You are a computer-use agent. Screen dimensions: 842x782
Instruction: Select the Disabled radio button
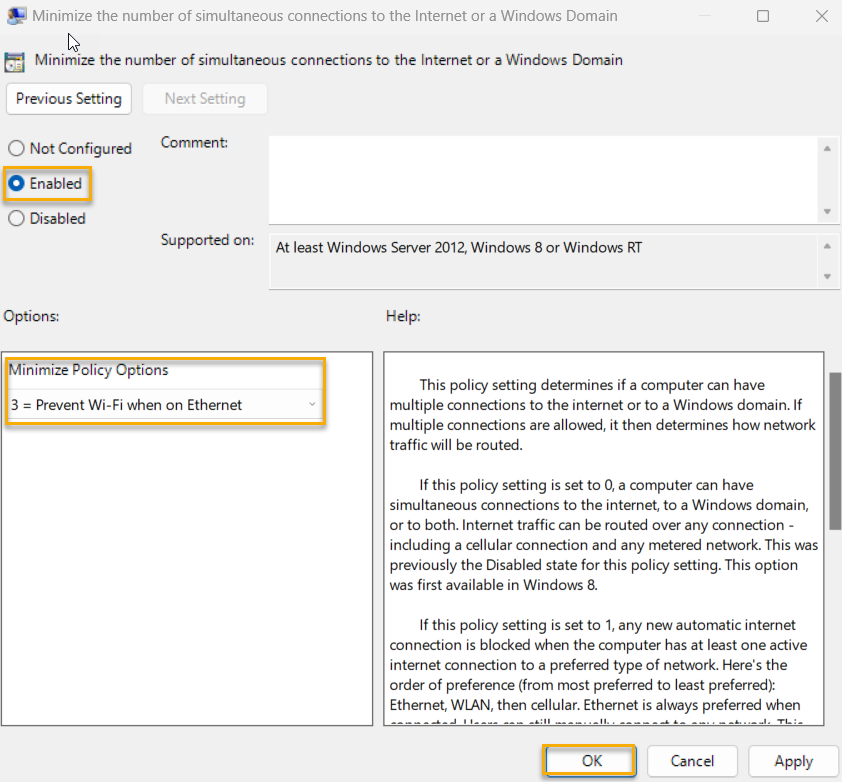click(x=16, y=218)
